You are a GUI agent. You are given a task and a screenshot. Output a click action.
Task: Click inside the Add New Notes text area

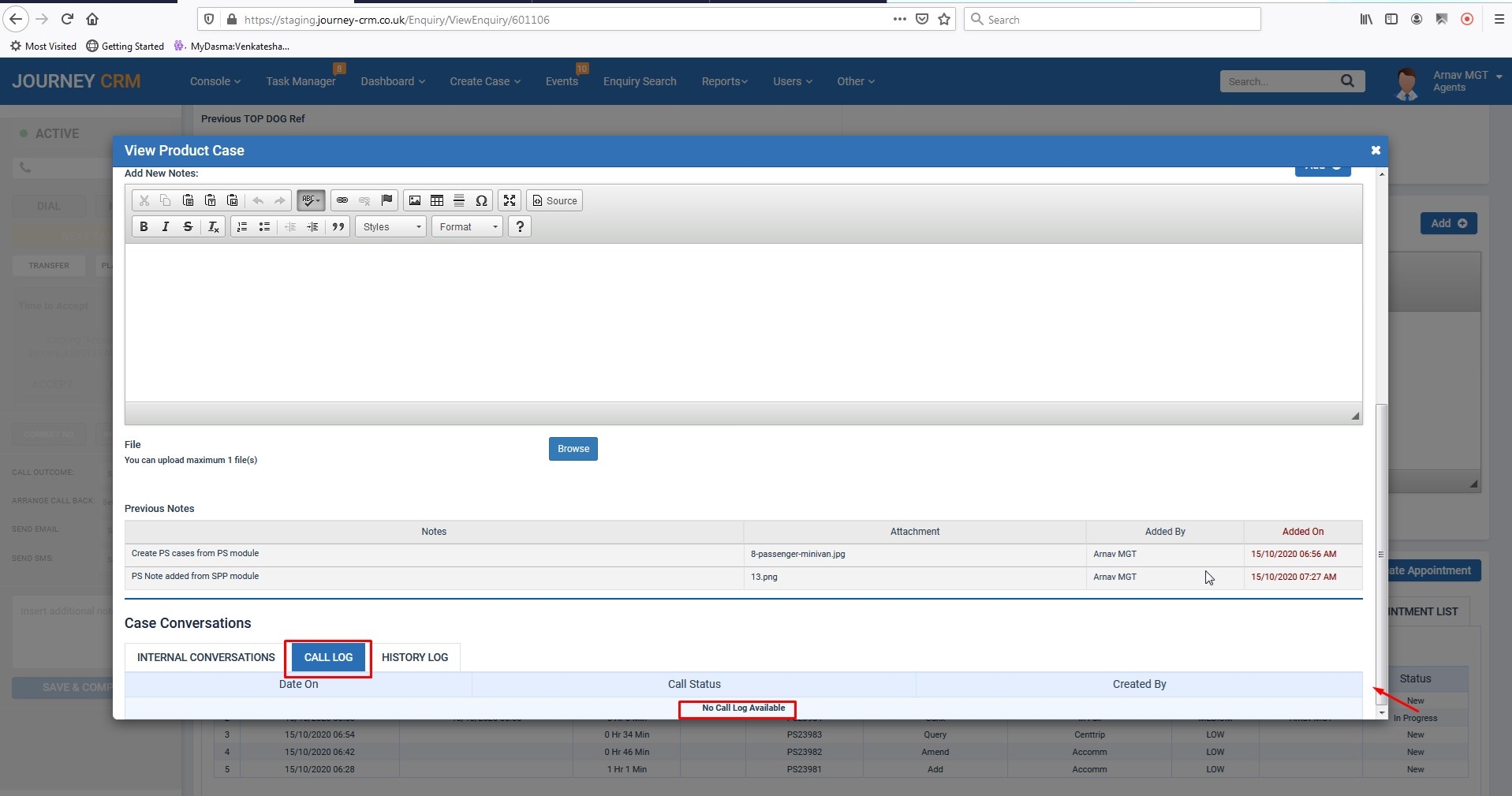tap(743, 323)
